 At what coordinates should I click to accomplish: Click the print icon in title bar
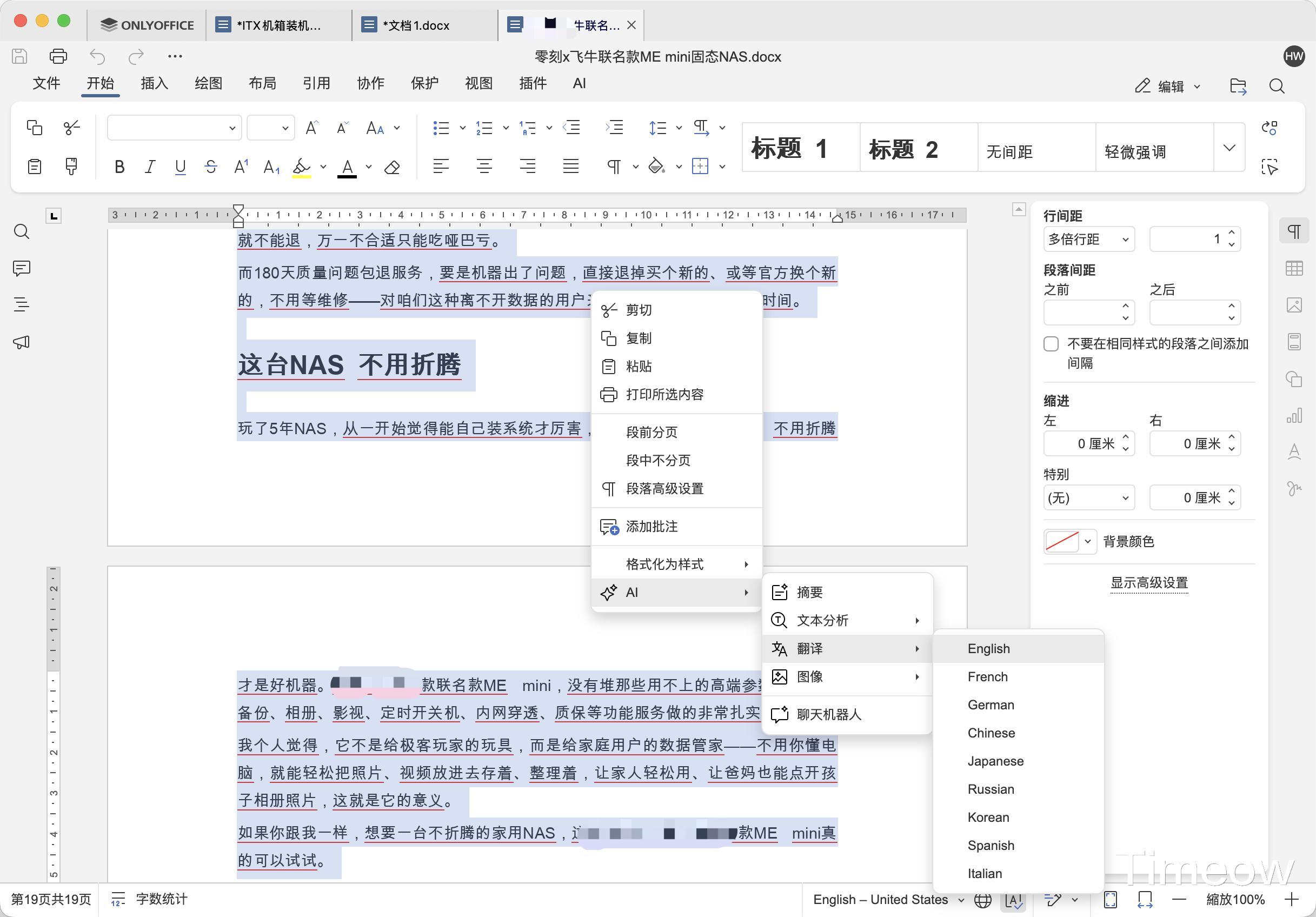58,56
